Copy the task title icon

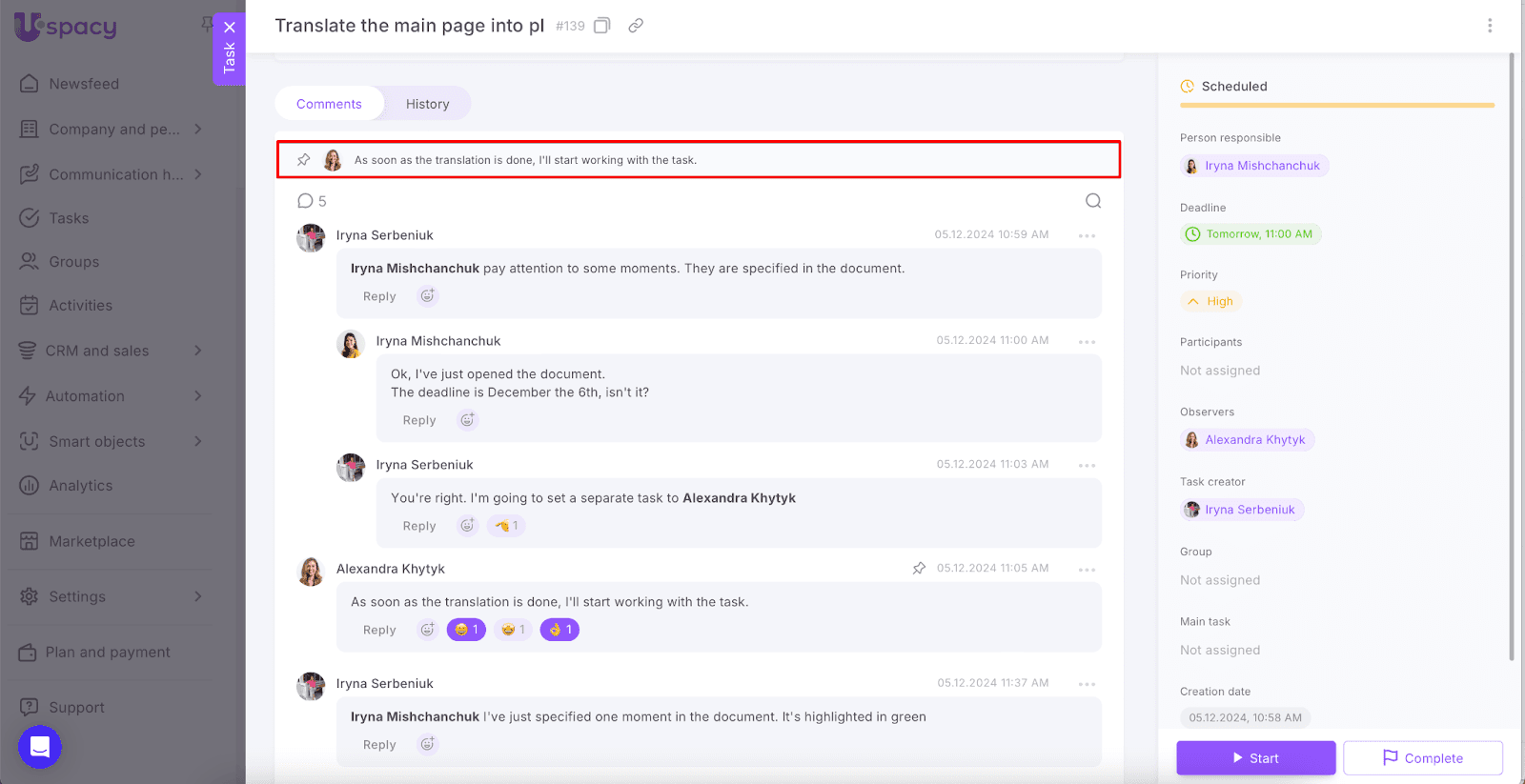pyautogui.click(x=601, y=26)
